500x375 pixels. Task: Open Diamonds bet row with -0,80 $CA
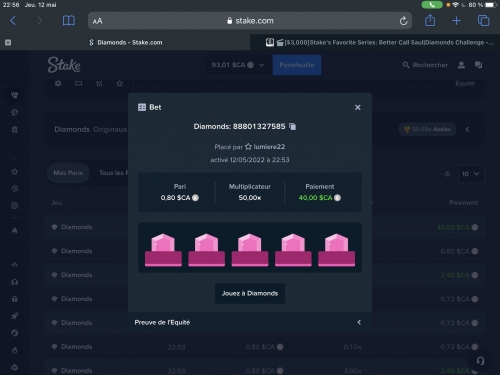tap(264, 251)
